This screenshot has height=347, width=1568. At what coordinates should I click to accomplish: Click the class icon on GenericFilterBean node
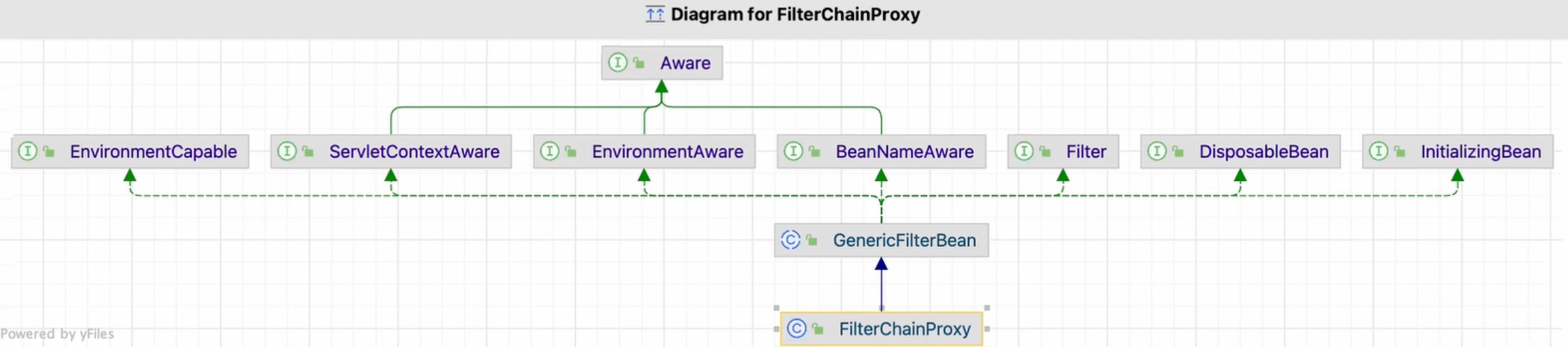[x=791, y=240]
